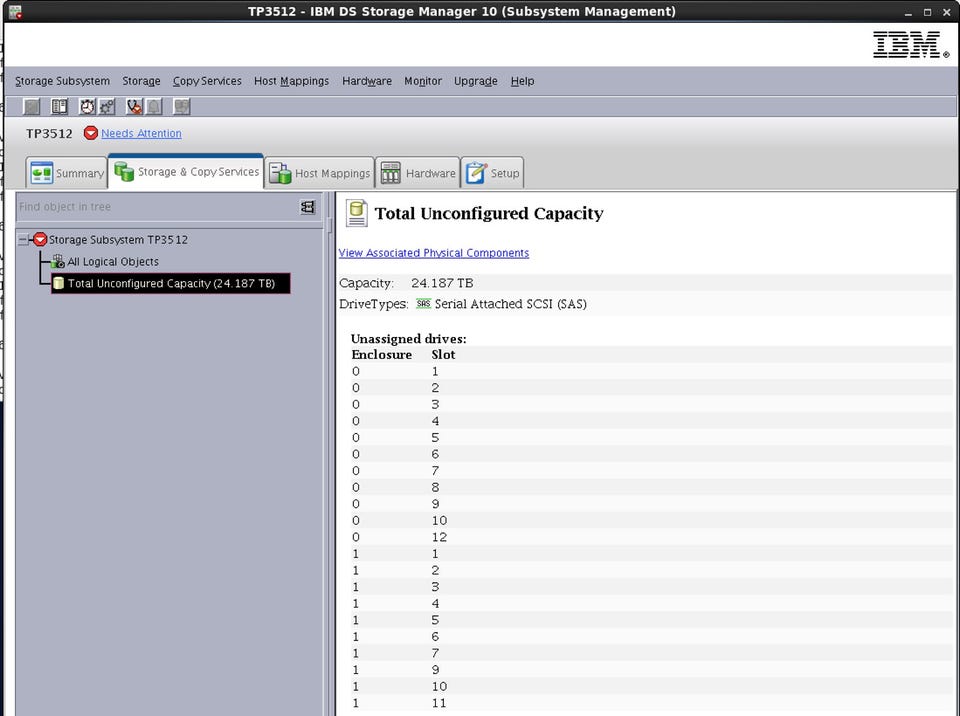Switch to the Hardware tab
This screenshot has height=716, width=960.
point(417,173)
